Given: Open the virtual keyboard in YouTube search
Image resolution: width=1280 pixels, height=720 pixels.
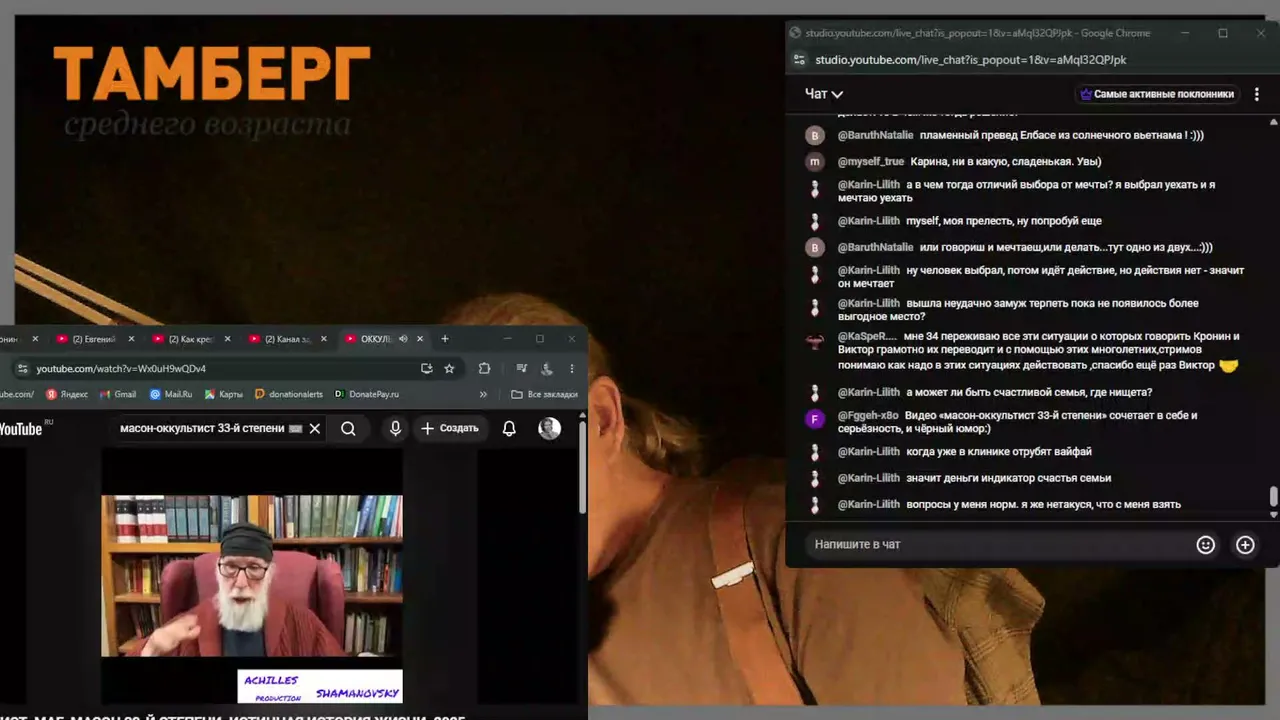Looking at the screenshot, I should point(295,429).
